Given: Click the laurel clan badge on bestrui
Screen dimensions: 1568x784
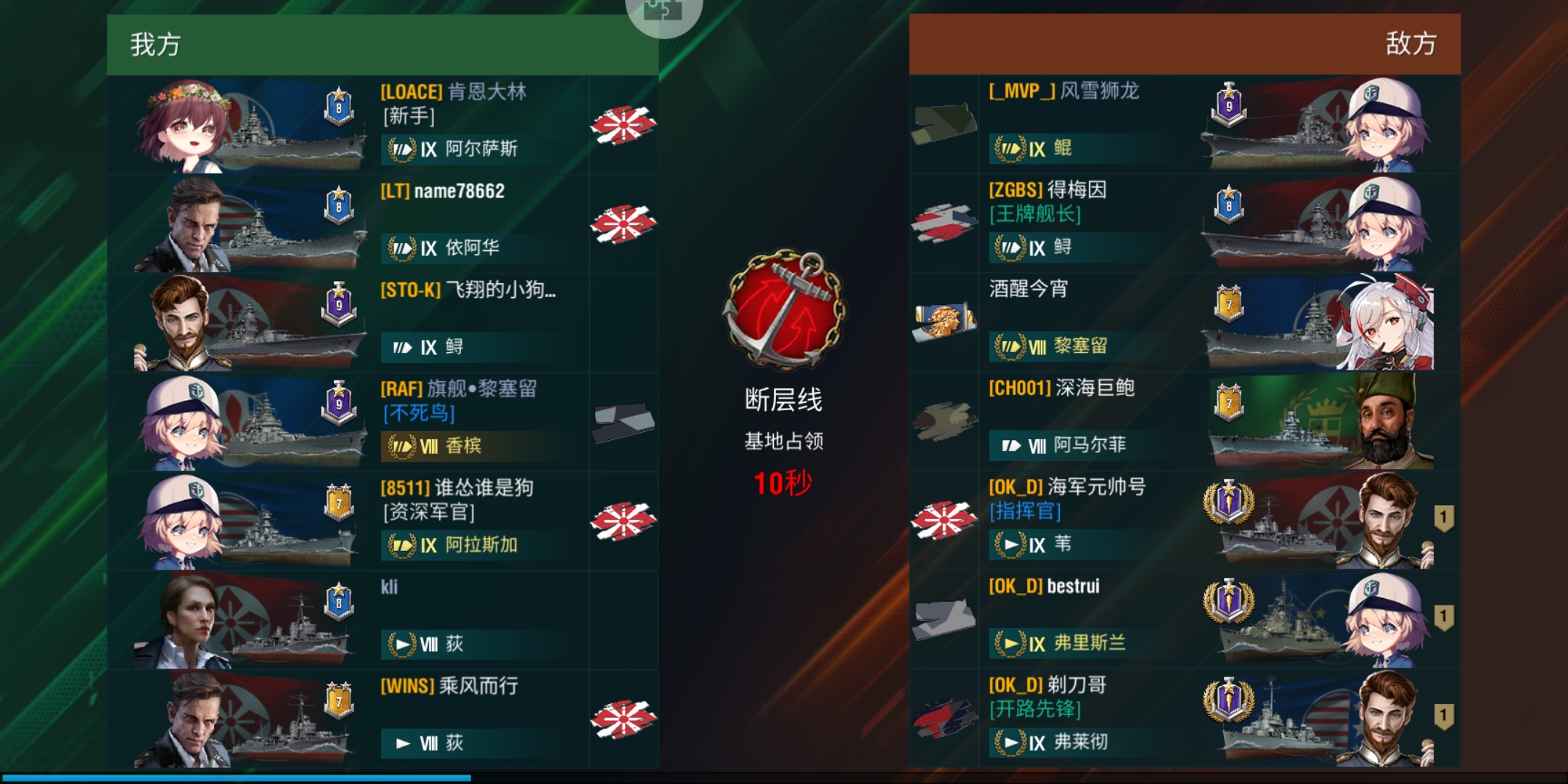Looking at the screenshot, I should [1229, 602].
